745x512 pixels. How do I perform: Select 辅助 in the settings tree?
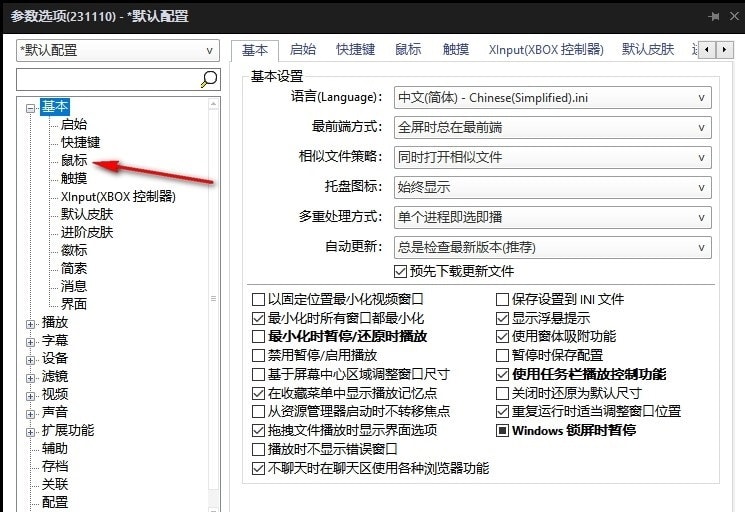click(x=55, y=448)
